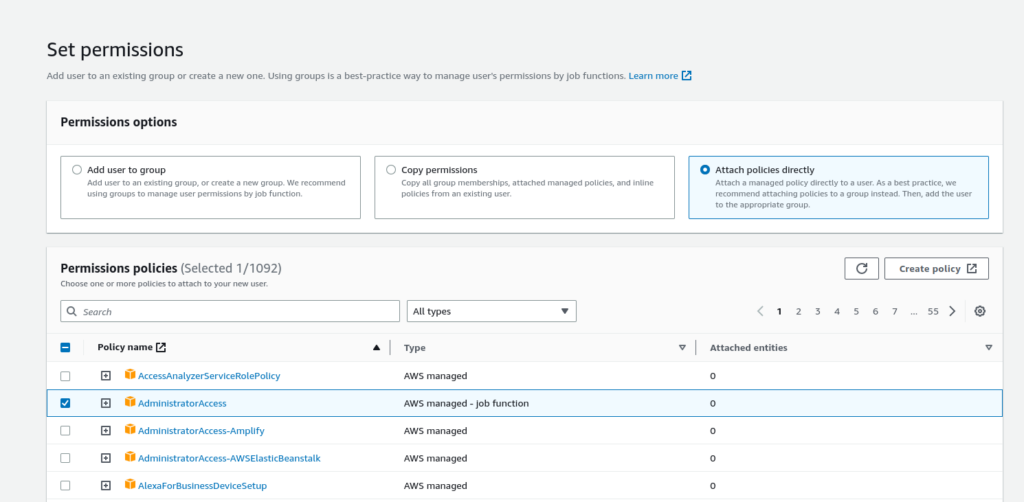1024x502 pixels.
Task: Expand the AdministratorAccess row details
Action: point(106,403)
